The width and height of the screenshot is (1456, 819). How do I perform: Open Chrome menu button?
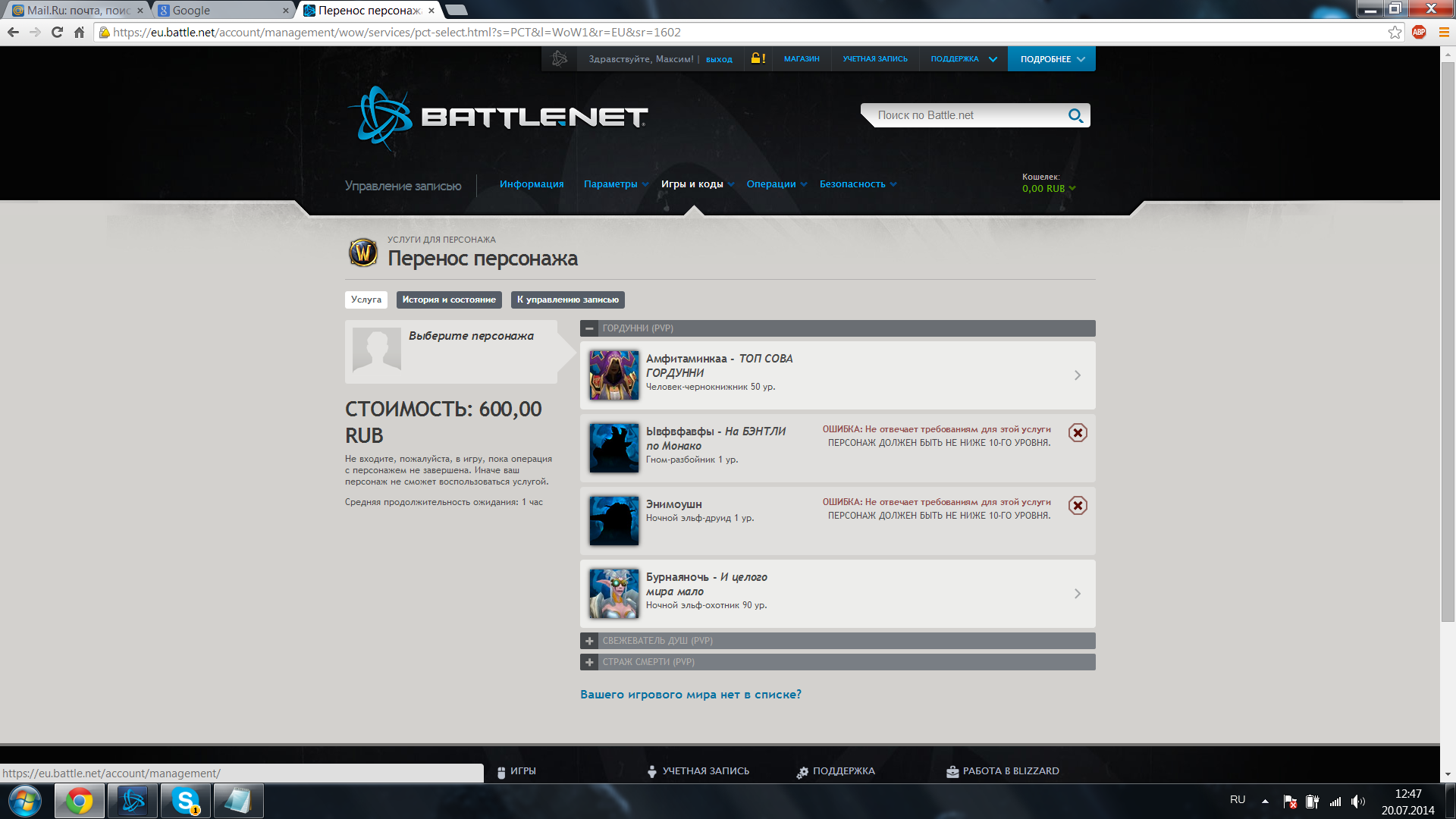[1444, 32]
